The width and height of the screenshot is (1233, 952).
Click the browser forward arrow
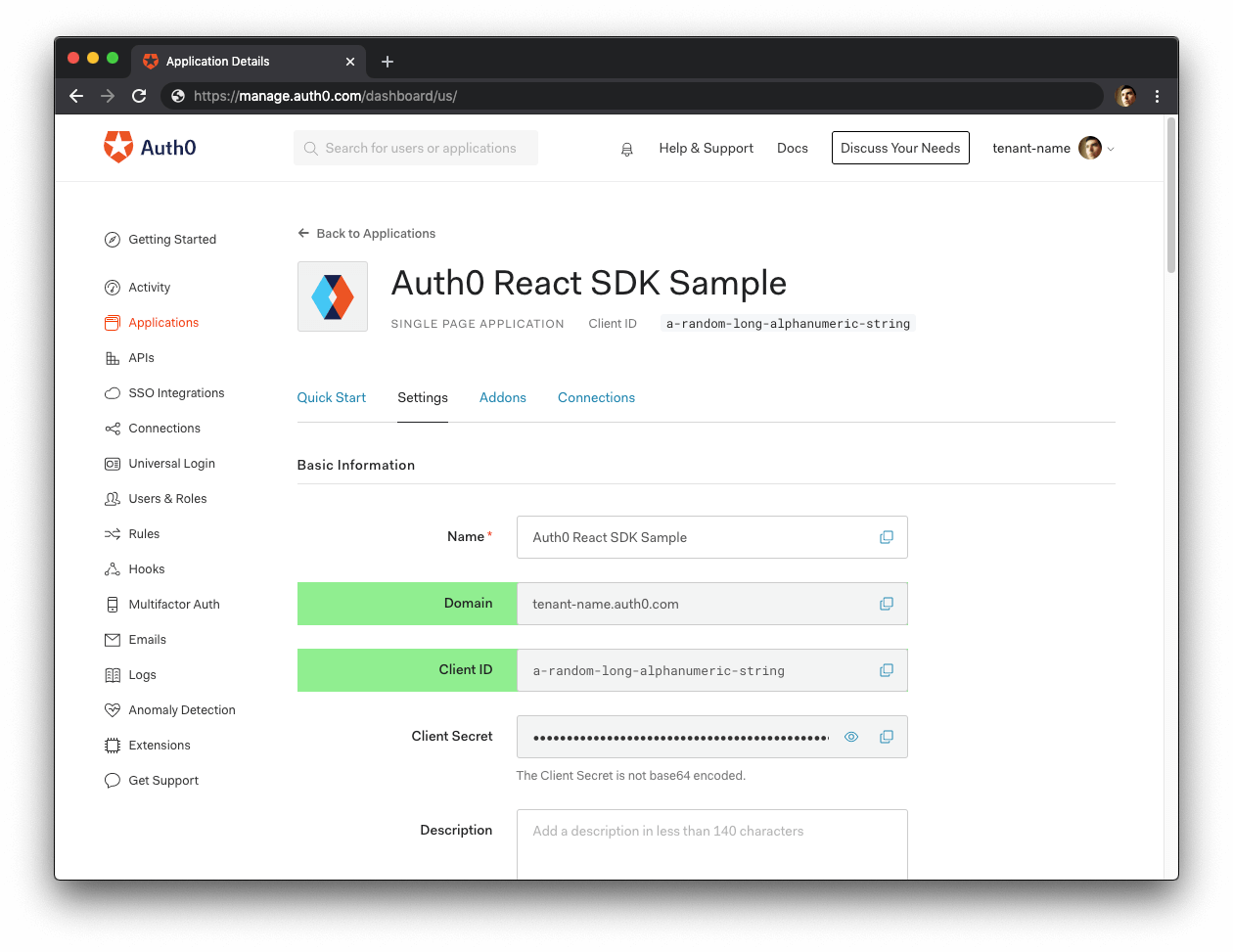108,96
